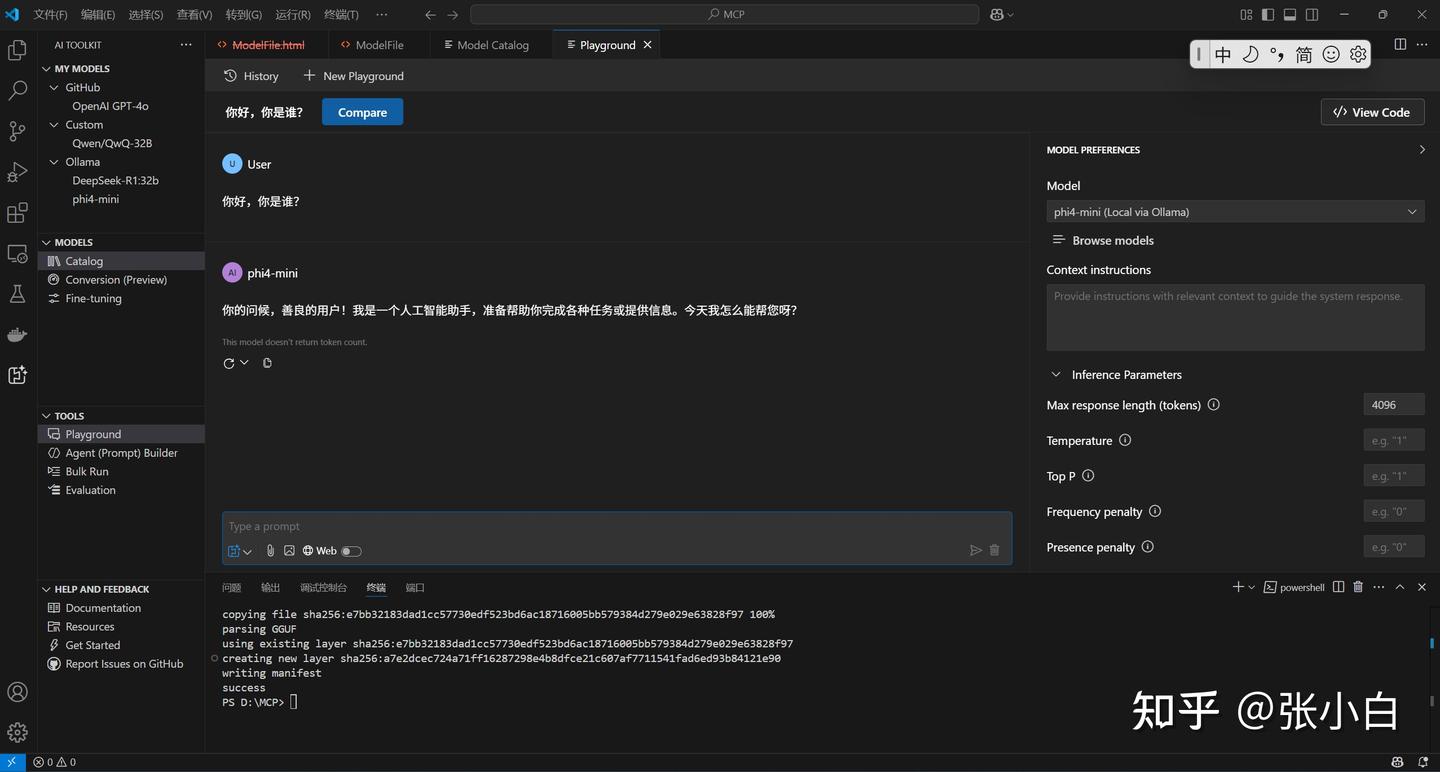Image resolution: width=1440 pixels, height=772 pixels.
Task: Go back with the navigation arrow
Action: pos(430,15)
